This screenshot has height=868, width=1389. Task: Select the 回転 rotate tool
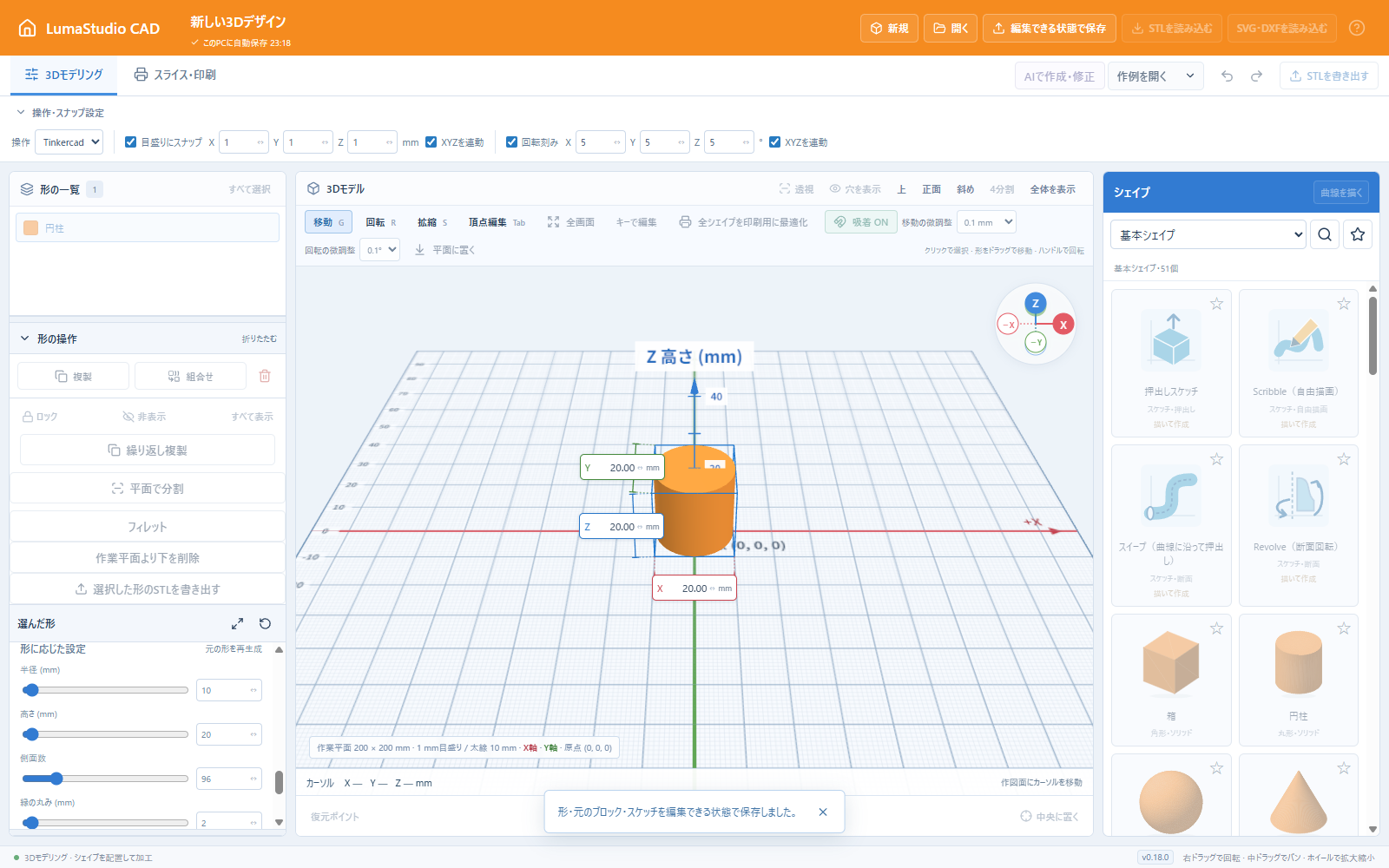pyautogui.click(x=380, y=222)
